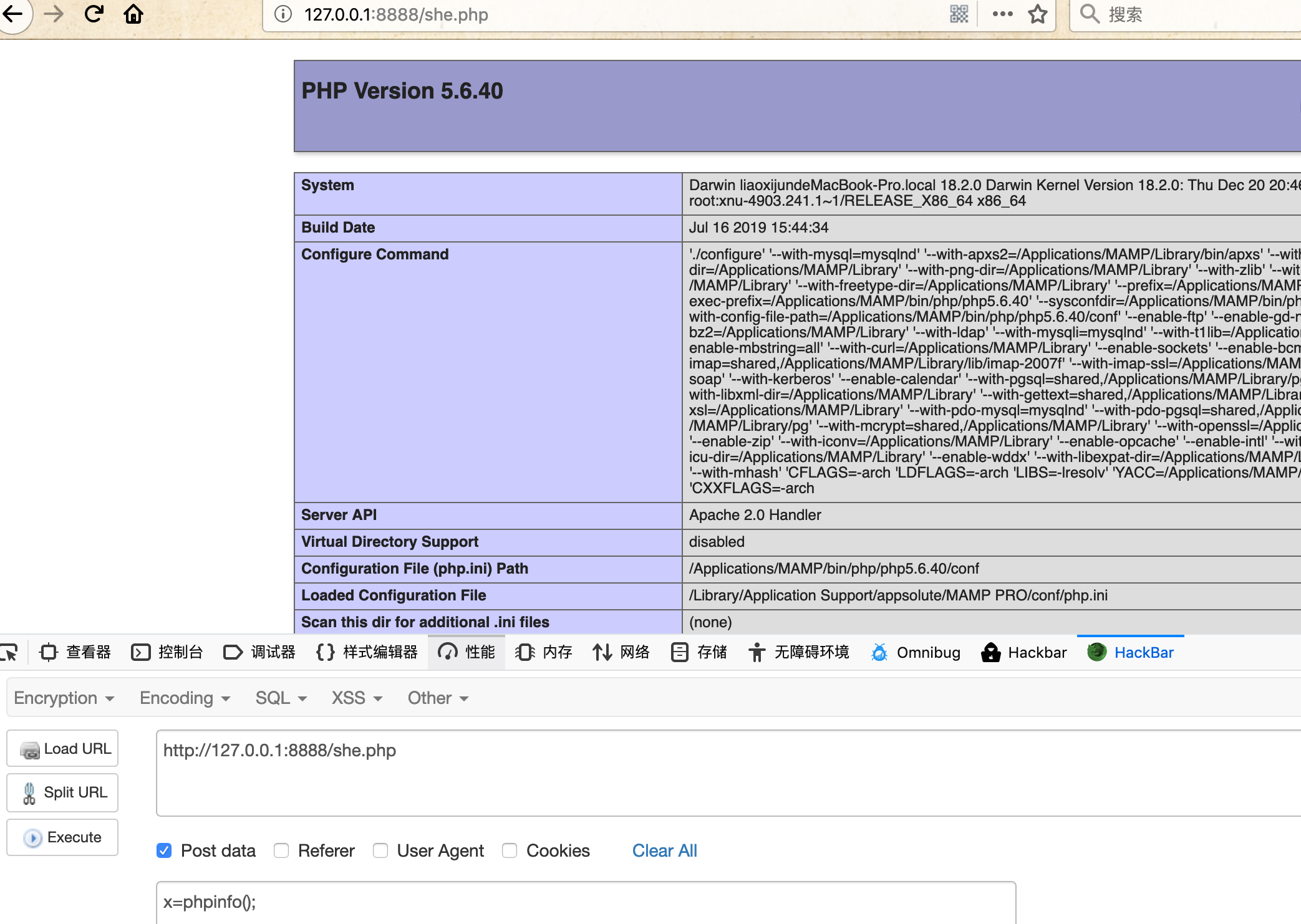Click the QR code icon in address bar
This screenshot has height=924, width=1301.
pyautogui.click(x=959, y=14)
